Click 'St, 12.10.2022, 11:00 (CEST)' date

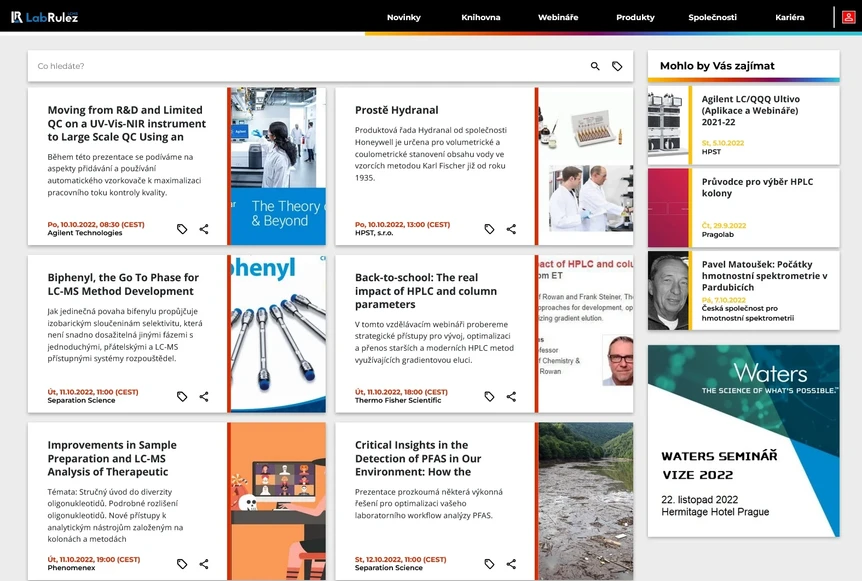pos(400,560)
